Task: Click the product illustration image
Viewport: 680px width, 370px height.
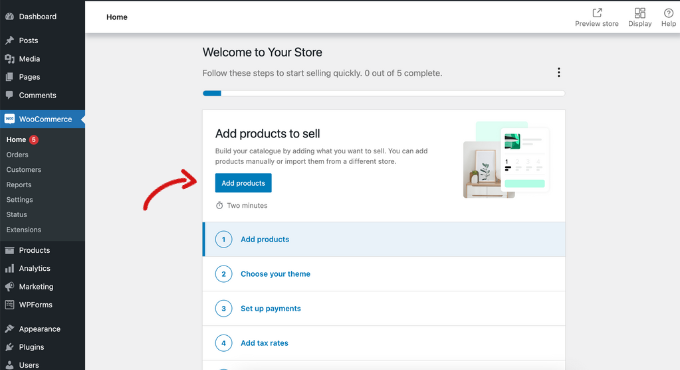Action: pyautogui.click(x=507, y=160)
